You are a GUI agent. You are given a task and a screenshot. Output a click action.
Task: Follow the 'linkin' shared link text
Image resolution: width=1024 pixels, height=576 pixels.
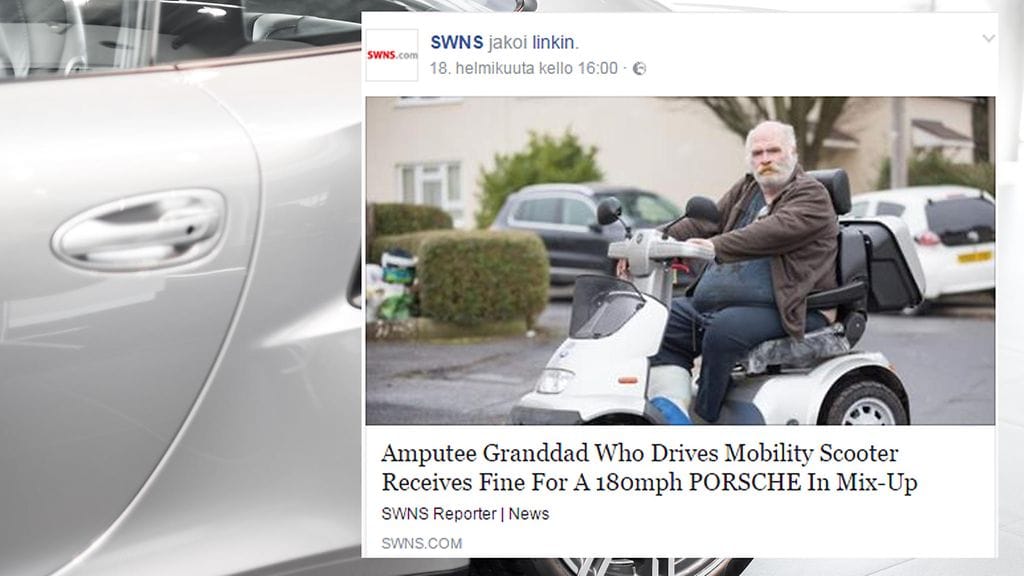click(555, 42)
